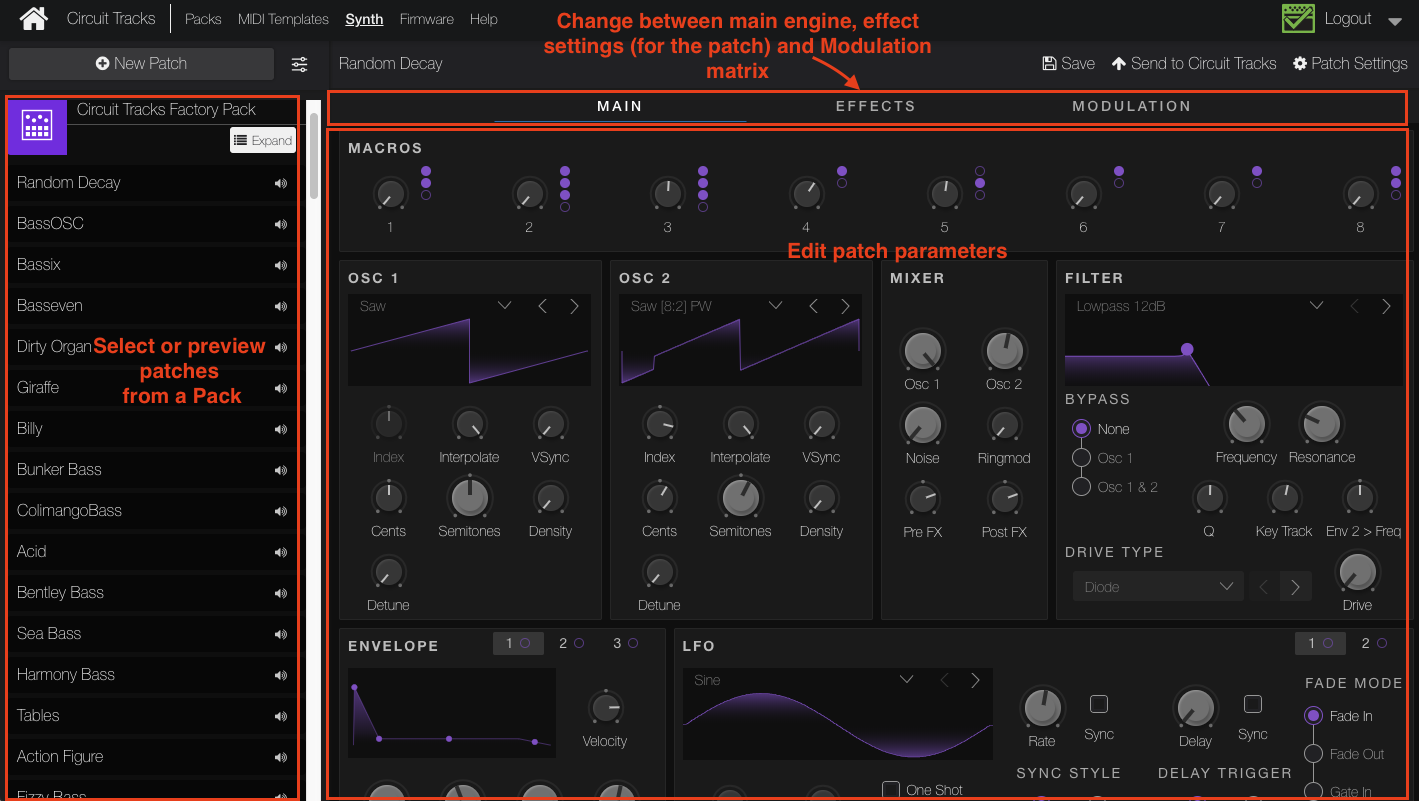Open the filter options icon beside New Patch

pos(298,63)
